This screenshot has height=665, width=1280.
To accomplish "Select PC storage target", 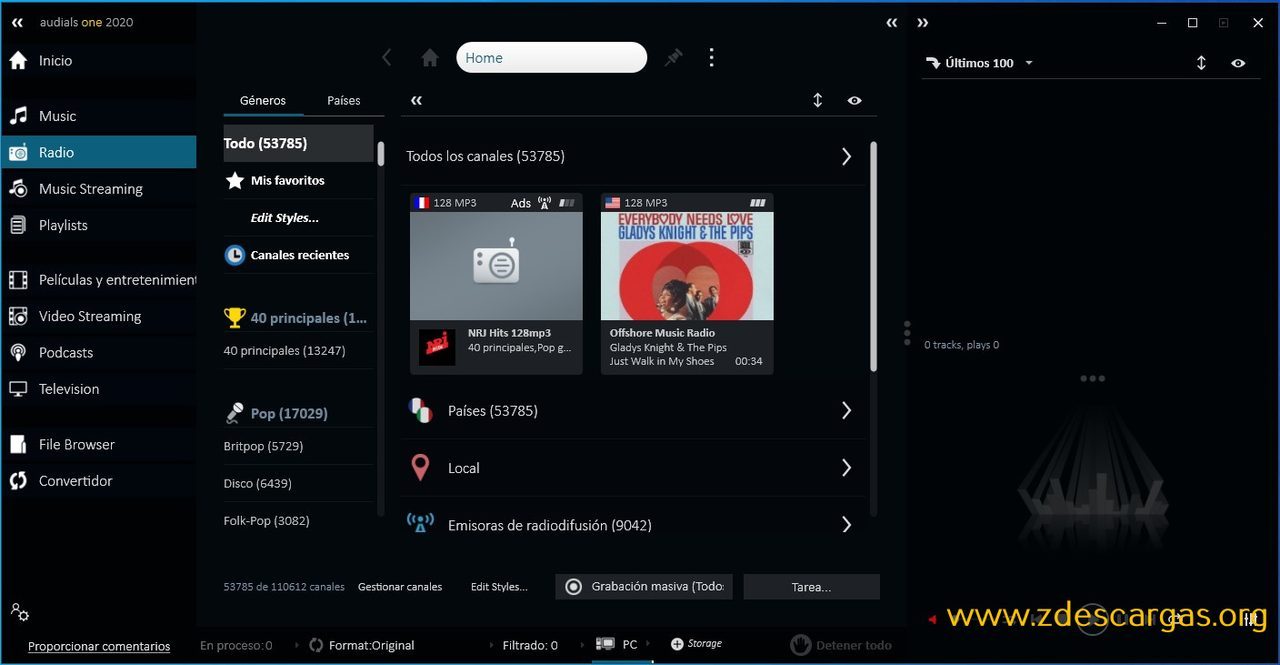I will 617,645.
